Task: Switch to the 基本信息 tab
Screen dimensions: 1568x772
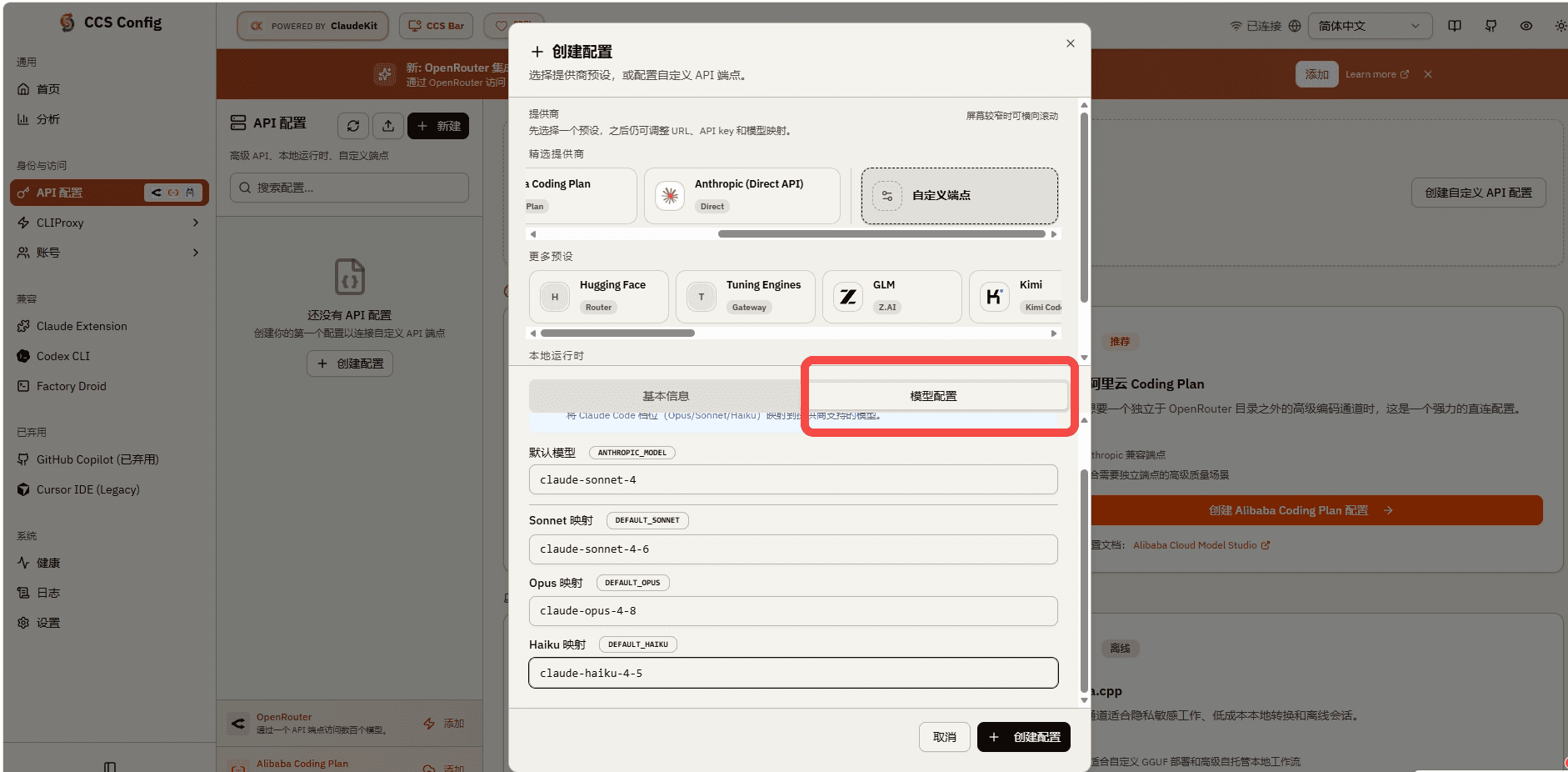Action: point(666,396)
